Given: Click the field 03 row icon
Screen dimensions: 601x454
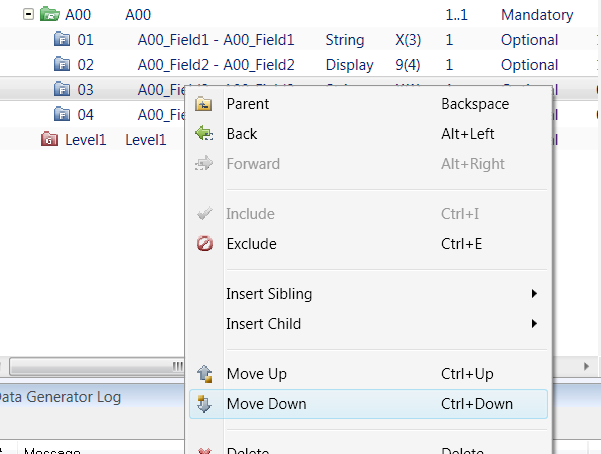Looking at the screenshot, I should (x=61, y=90).
